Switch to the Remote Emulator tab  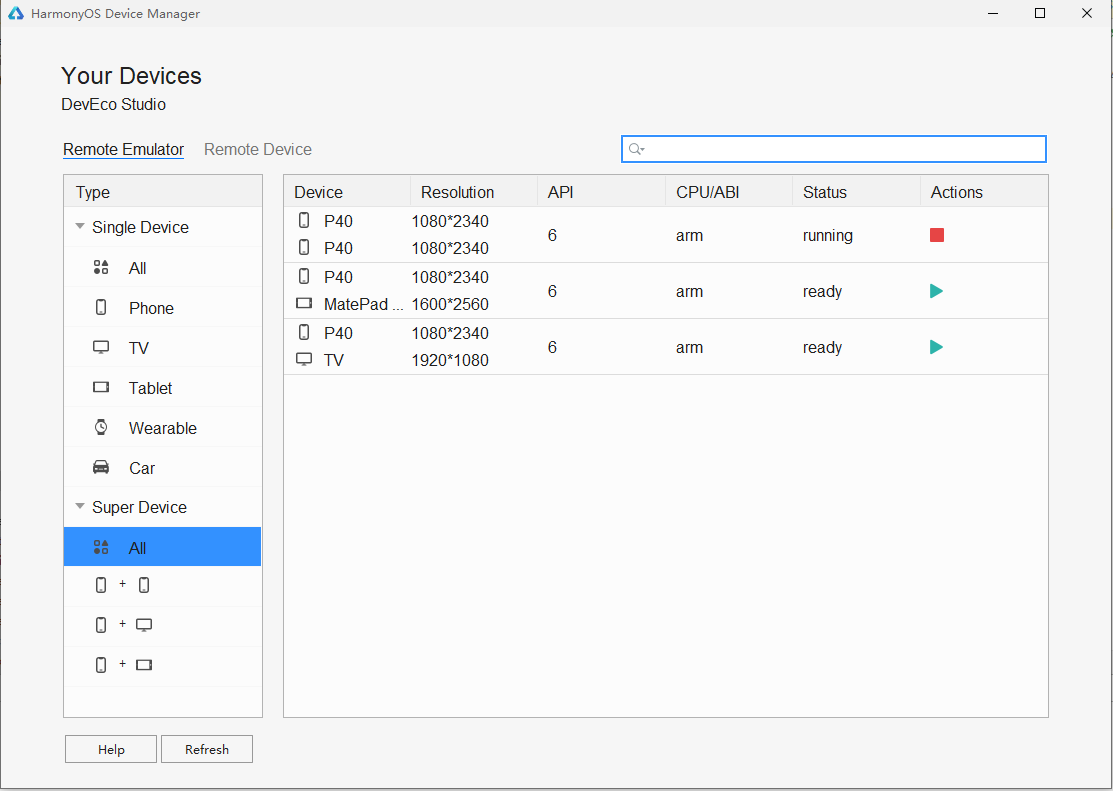(123, 149)
